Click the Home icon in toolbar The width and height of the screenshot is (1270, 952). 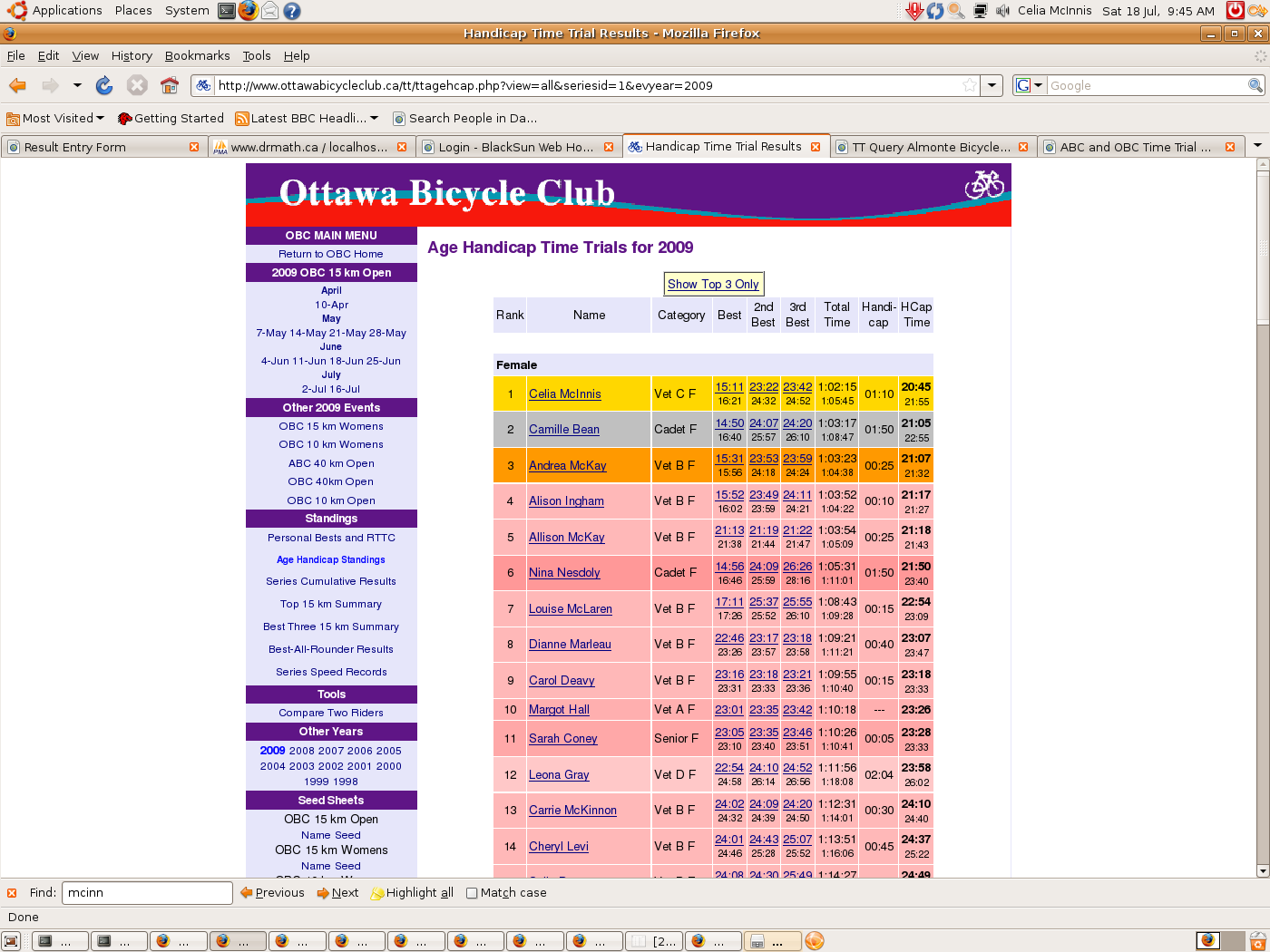[x=170, y=85]
